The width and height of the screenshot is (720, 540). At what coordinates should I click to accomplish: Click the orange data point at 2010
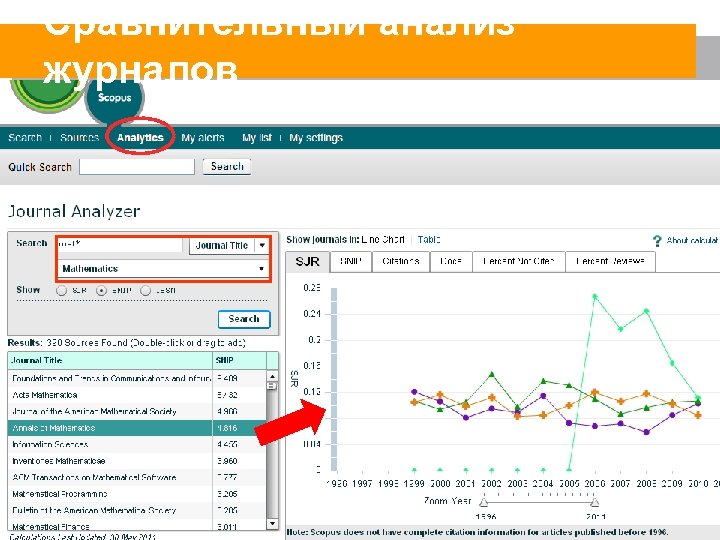(698, 415)
